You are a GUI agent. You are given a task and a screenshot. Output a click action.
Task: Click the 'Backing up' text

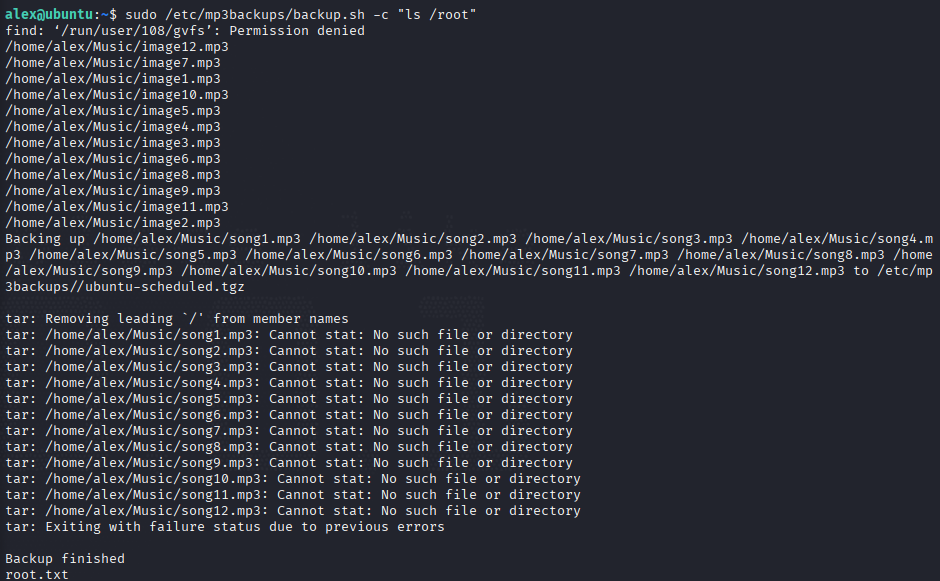[x=45, y=239]
